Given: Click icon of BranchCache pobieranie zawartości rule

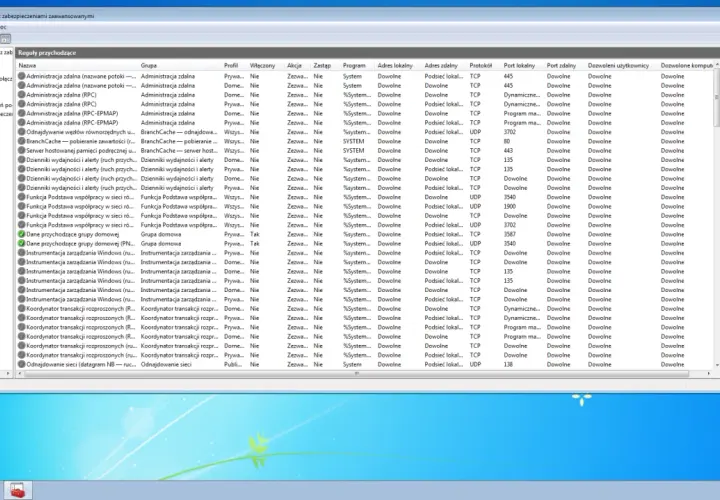Looking at the screenshot, I should tap(21, 141).
